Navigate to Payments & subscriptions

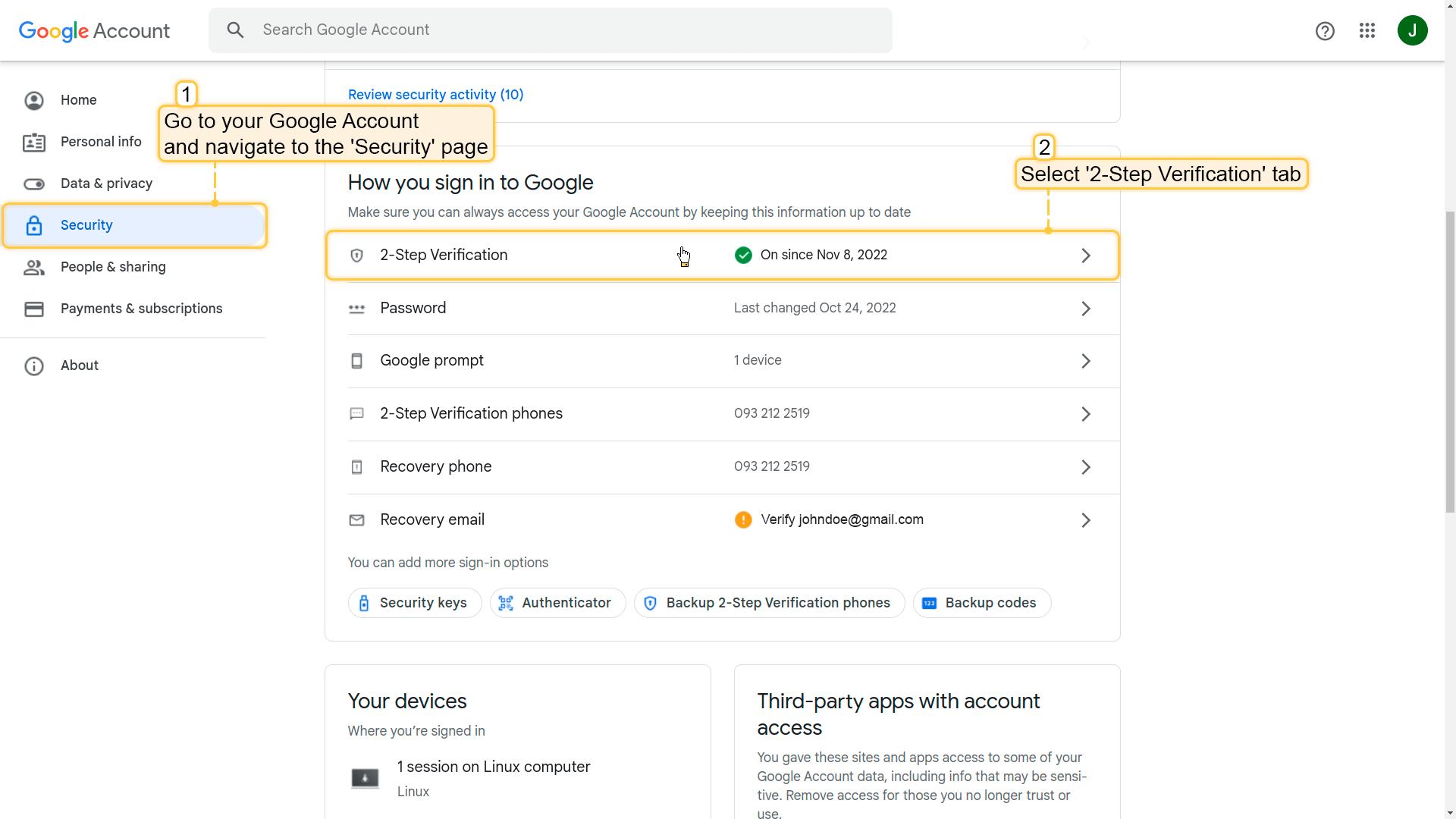pyautogui.click(x=141, y=309)
